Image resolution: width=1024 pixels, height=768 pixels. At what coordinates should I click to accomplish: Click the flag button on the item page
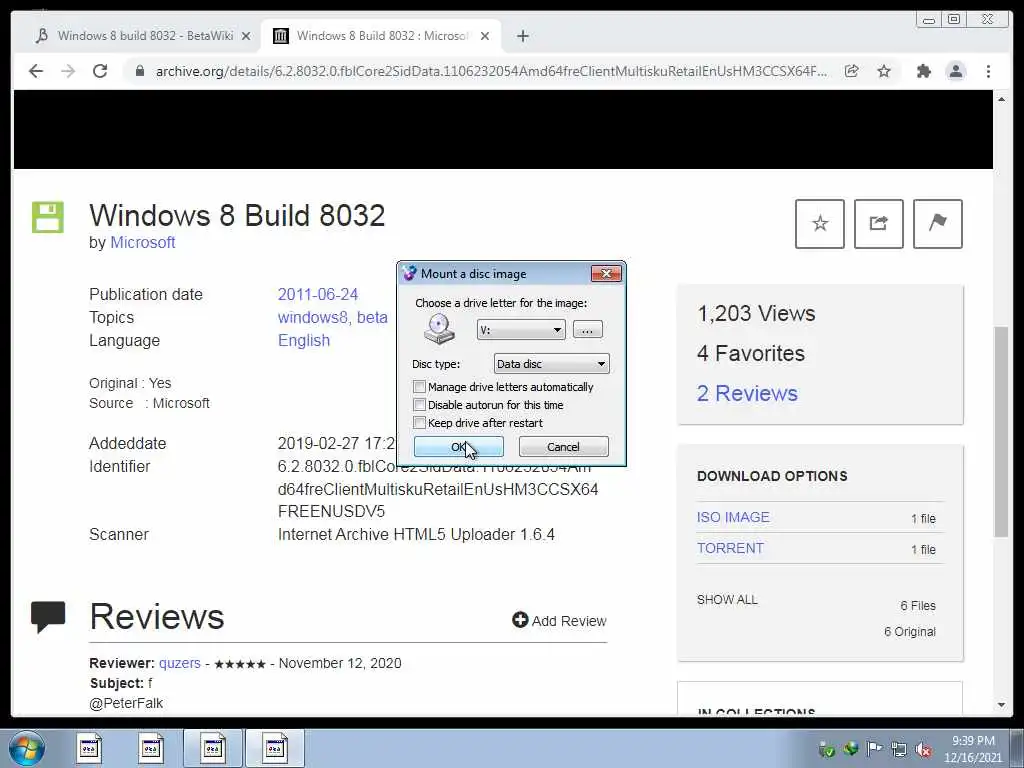coord(937,224)
